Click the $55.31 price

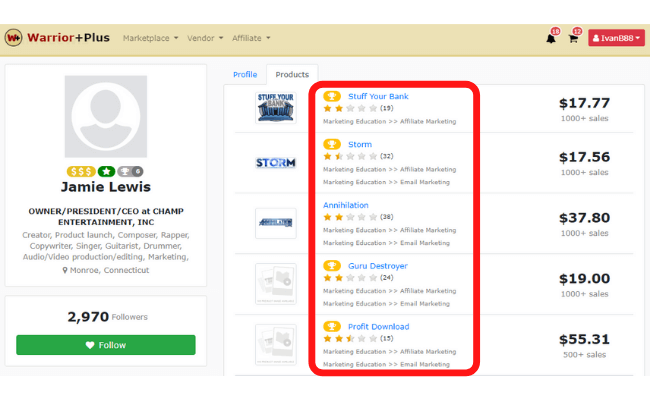[585, 339]
